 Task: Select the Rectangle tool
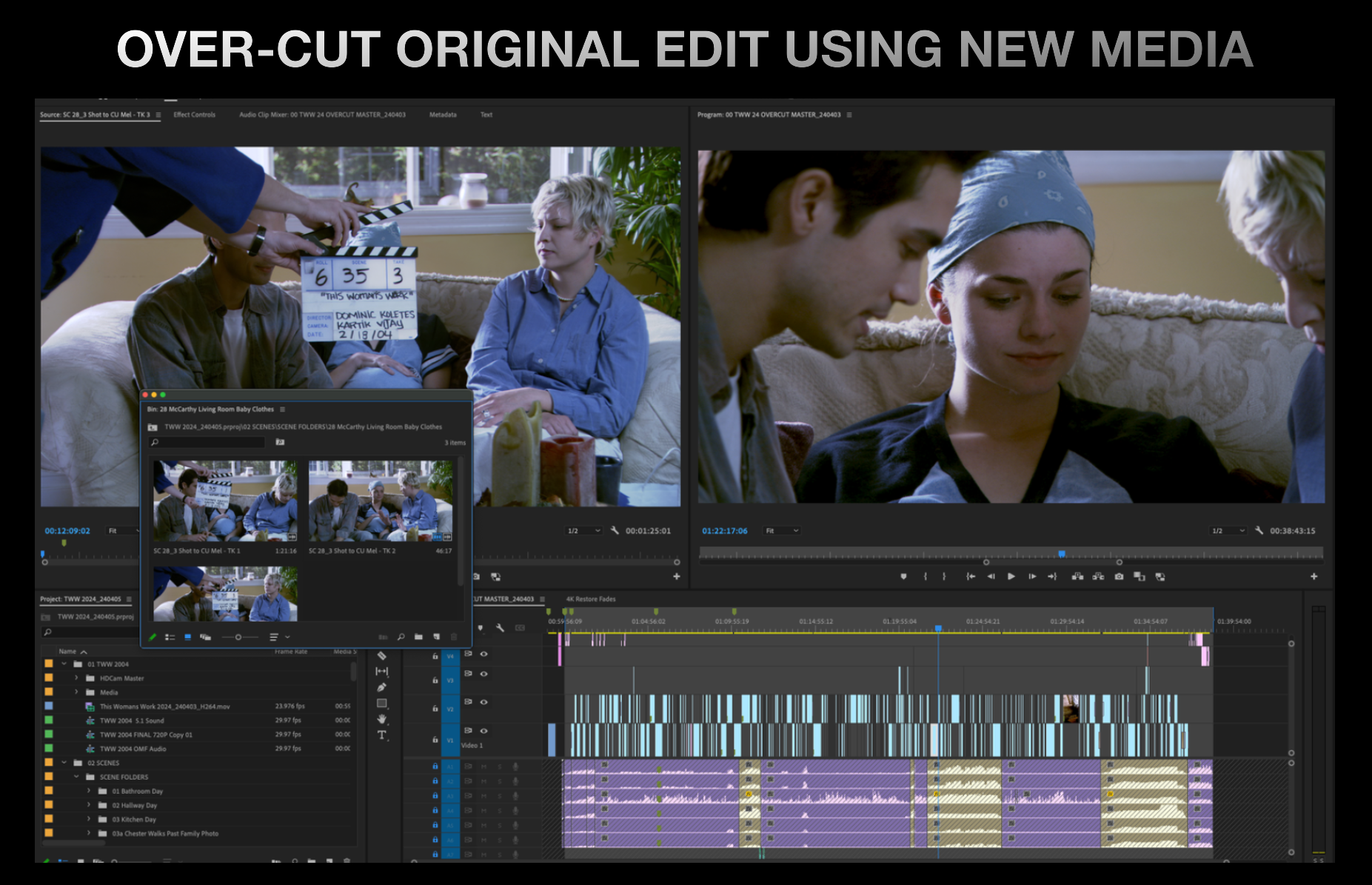pos(381,703)
